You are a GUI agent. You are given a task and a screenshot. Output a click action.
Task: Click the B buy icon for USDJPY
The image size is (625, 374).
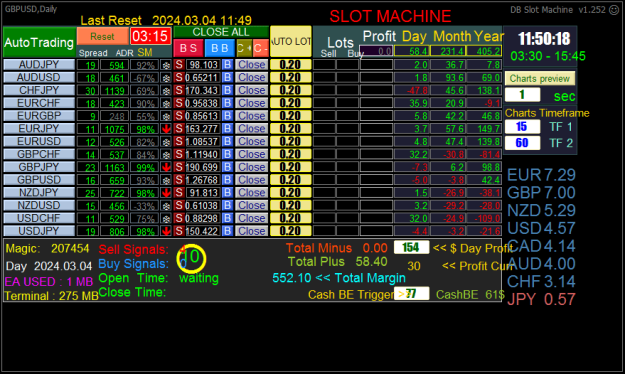(227, 231)
